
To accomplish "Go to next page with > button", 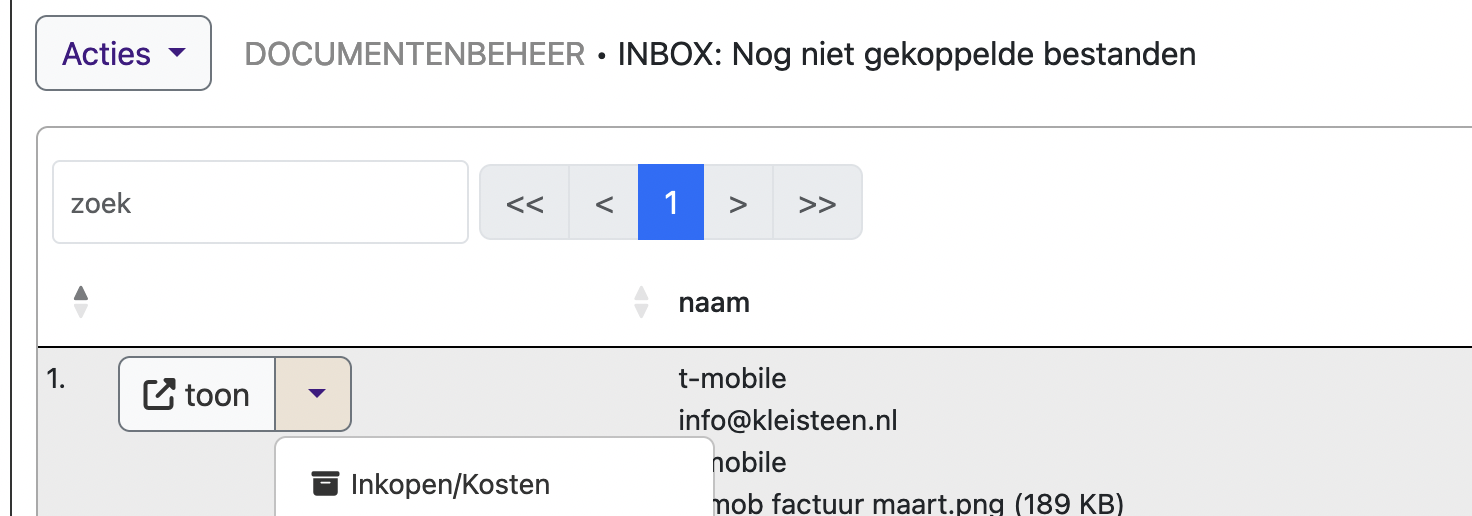I will click(738, 203).
